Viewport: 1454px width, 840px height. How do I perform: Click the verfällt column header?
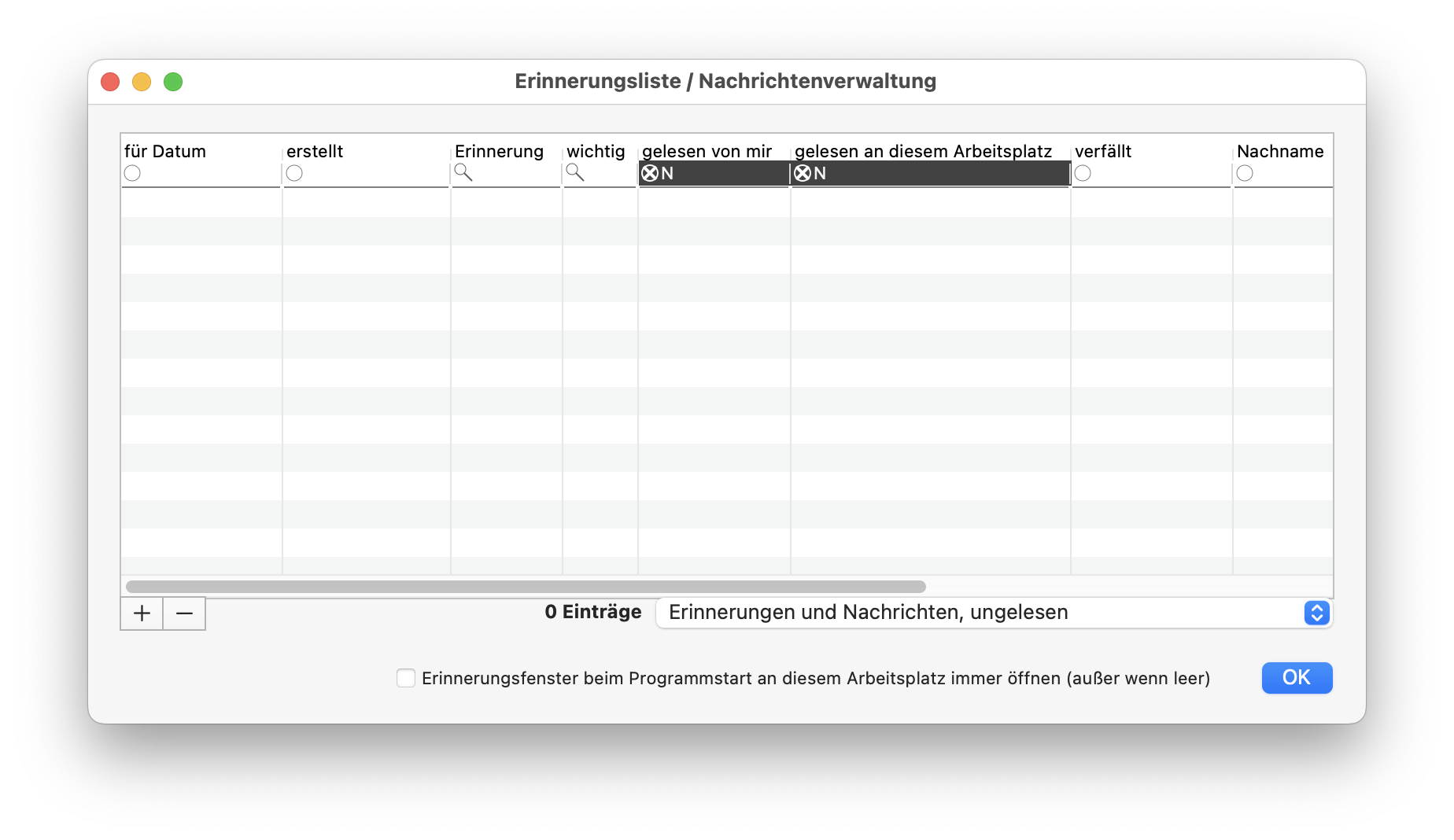pos(1103,151)
